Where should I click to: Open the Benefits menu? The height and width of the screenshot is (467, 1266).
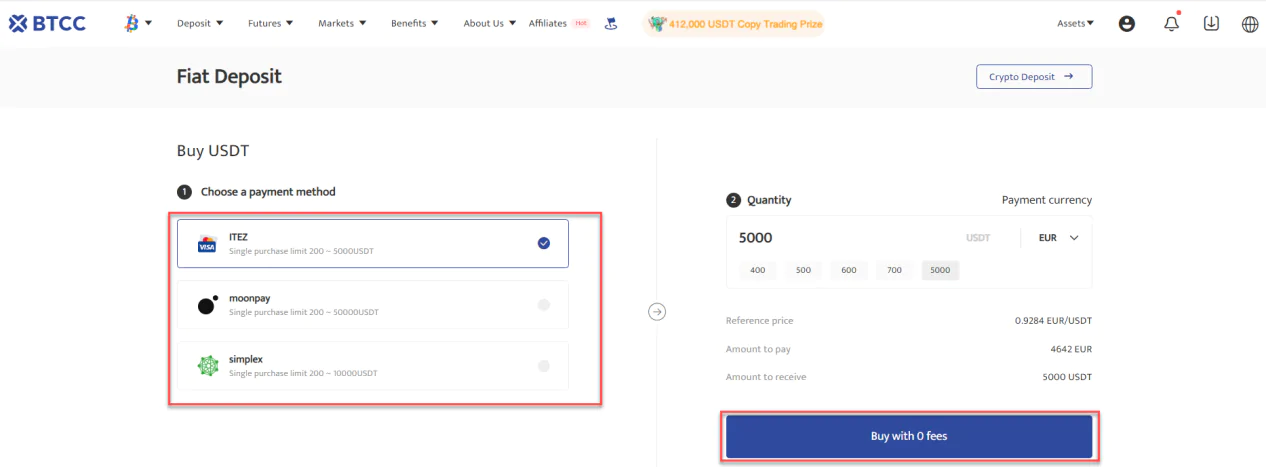pyautogui.click(x=415, y=23)
